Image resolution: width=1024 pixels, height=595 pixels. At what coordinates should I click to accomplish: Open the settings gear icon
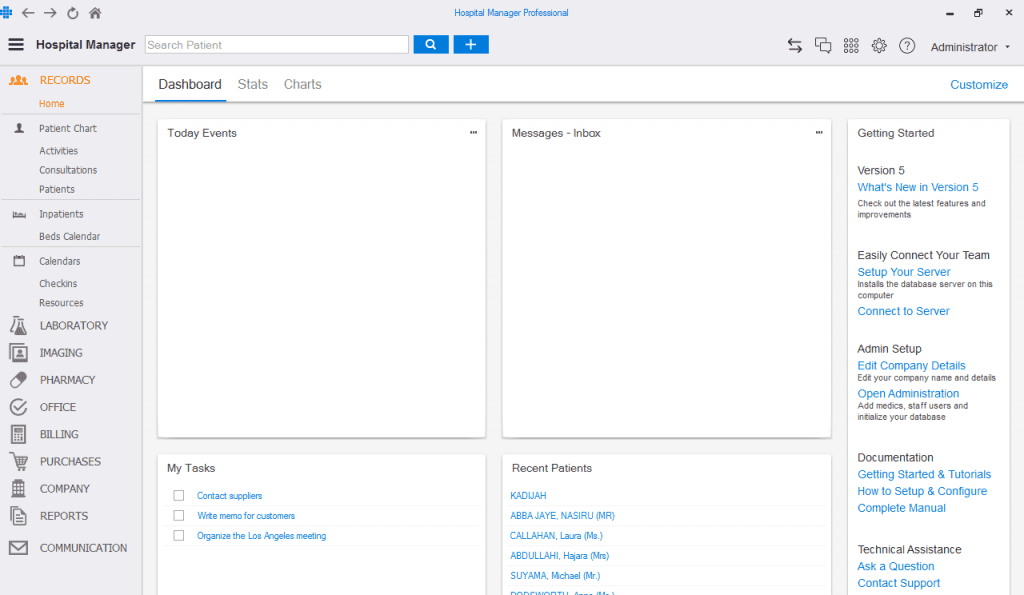[x=879, y=46]
